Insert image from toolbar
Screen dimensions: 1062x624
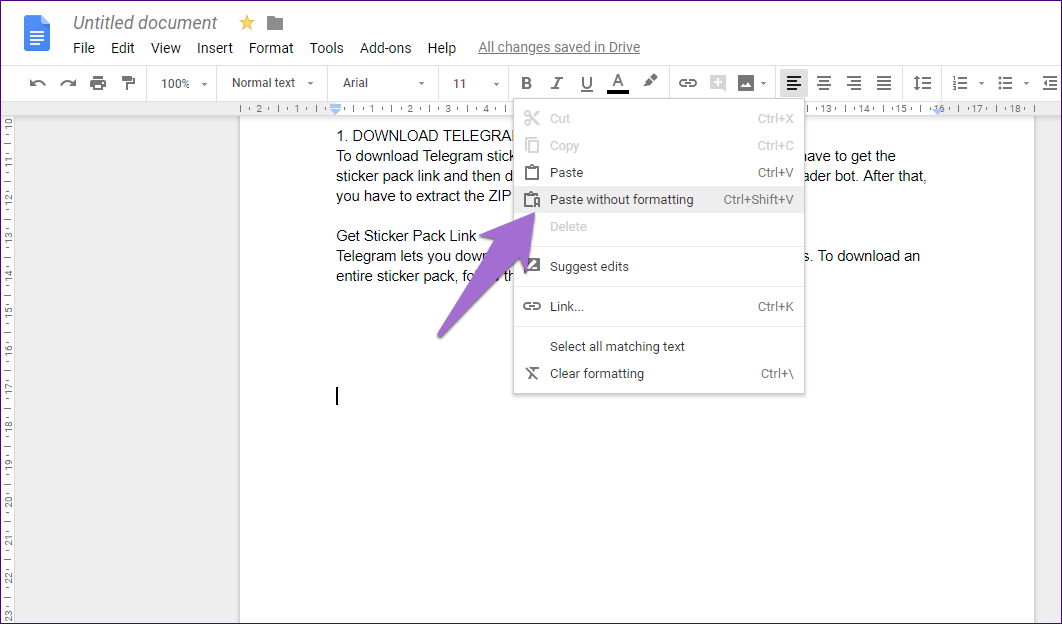(746, 83)
